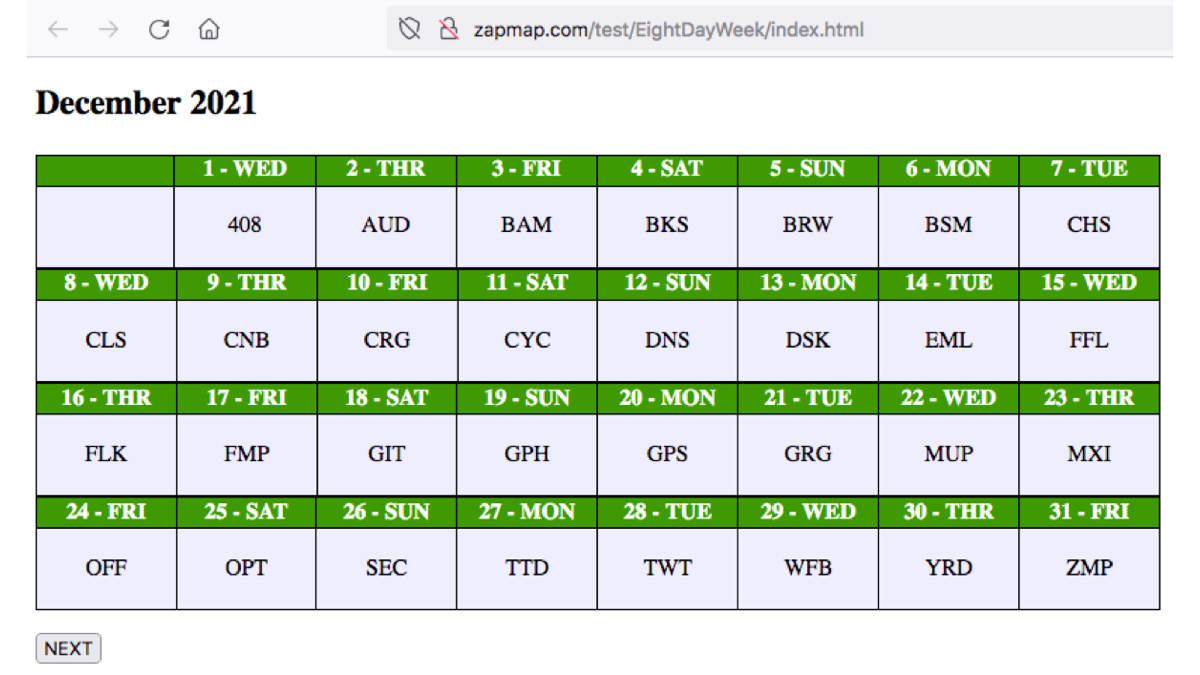Go forward with the browser forward arrow
1200x675 pixels.
108,30
